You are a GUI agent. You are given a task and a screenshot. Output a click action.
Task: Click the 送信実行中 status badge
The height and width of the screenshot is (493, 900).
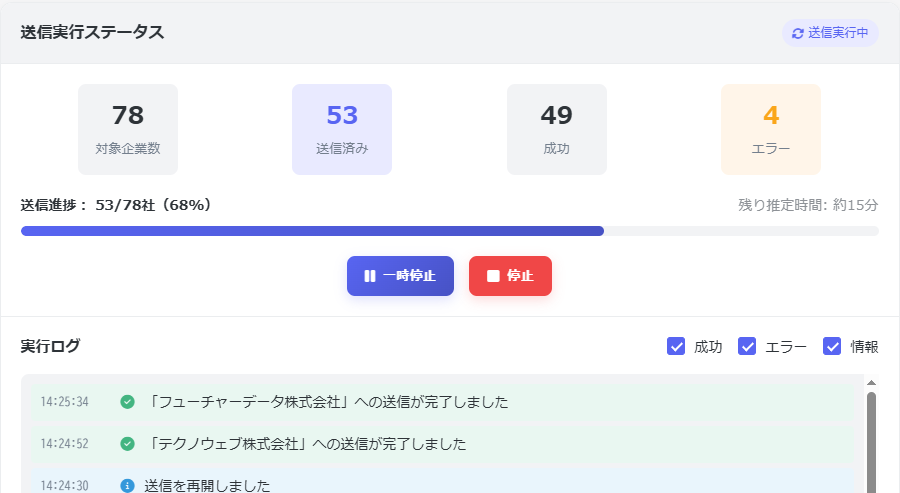(830, 33)
